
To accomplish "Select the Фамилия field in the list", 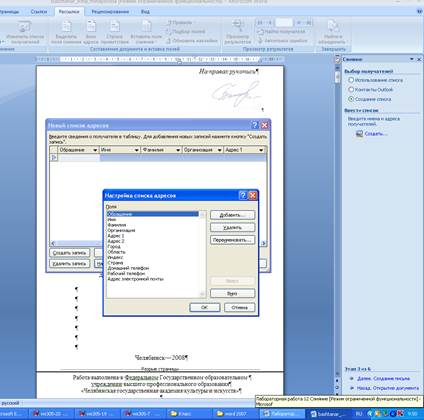I will (x=117, y=225).
